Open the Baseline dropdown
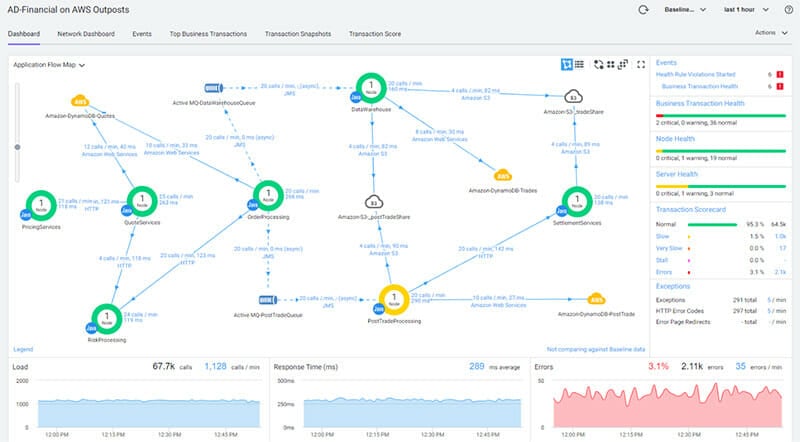This screenshot has height=442, width=800. point(685,10)
